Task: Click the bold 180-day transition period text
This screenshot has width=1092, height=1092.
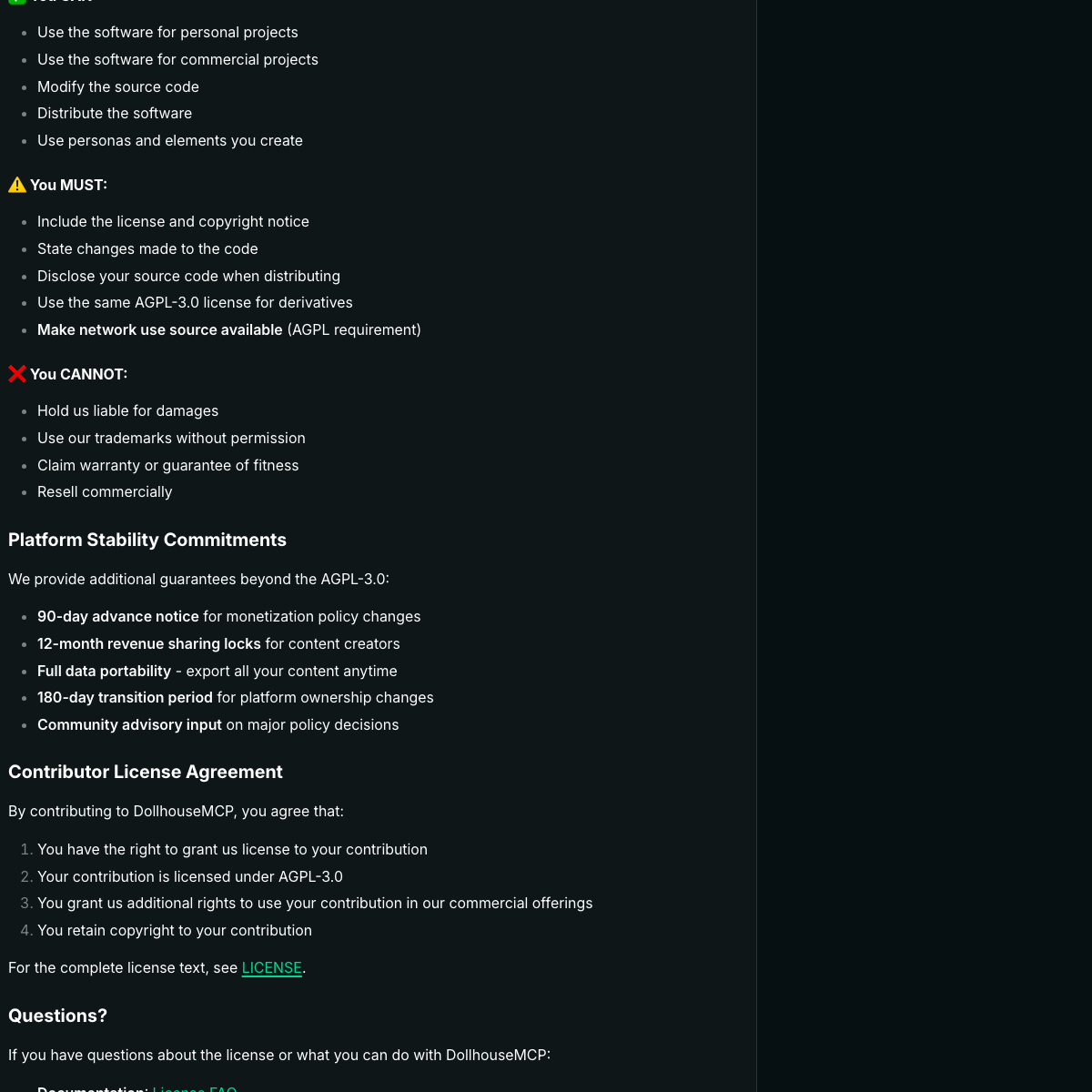Action: pyautogui.click(x=125, y=698)
